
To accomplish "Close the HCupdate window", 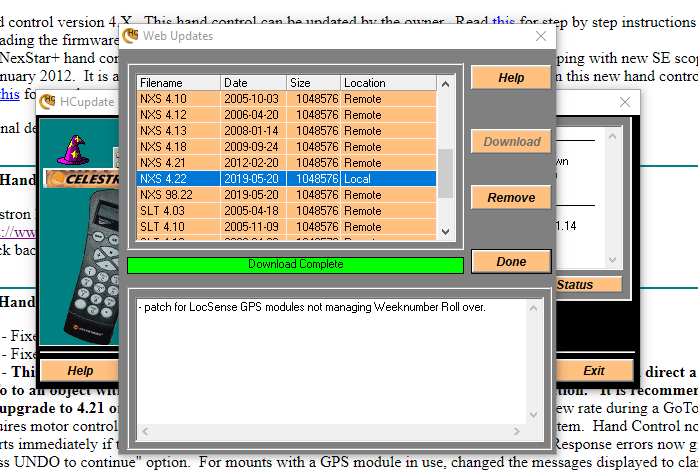I will 625,102.
